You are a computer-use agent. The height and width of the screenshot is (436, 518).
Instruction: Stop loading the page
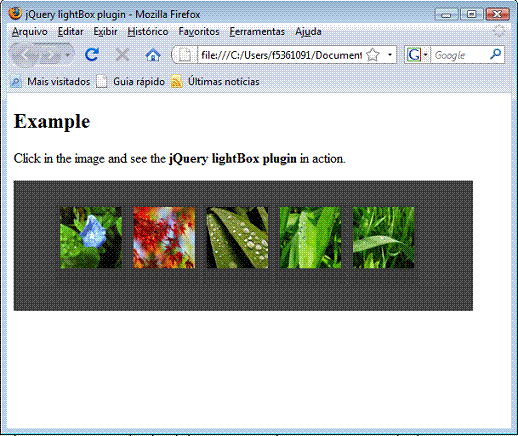(122, 55)
